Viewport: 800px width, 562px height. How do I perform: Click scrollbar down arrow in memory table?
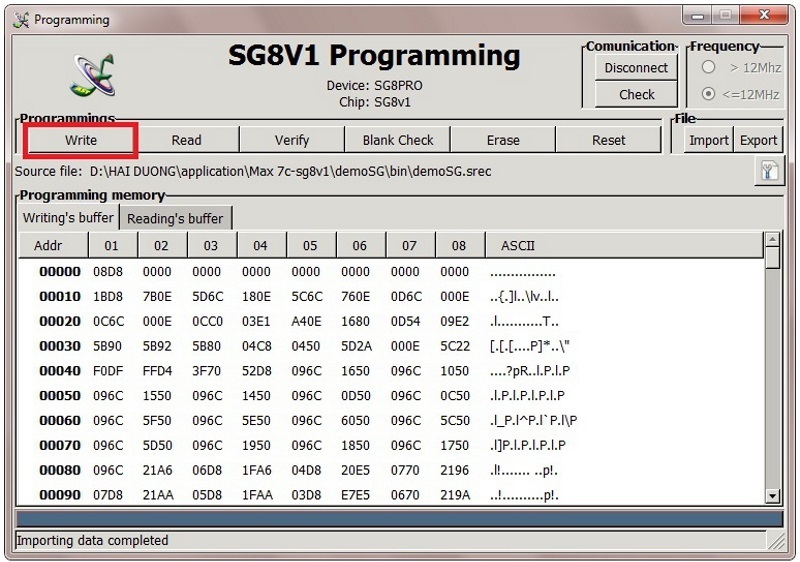[x=773, y=496]
